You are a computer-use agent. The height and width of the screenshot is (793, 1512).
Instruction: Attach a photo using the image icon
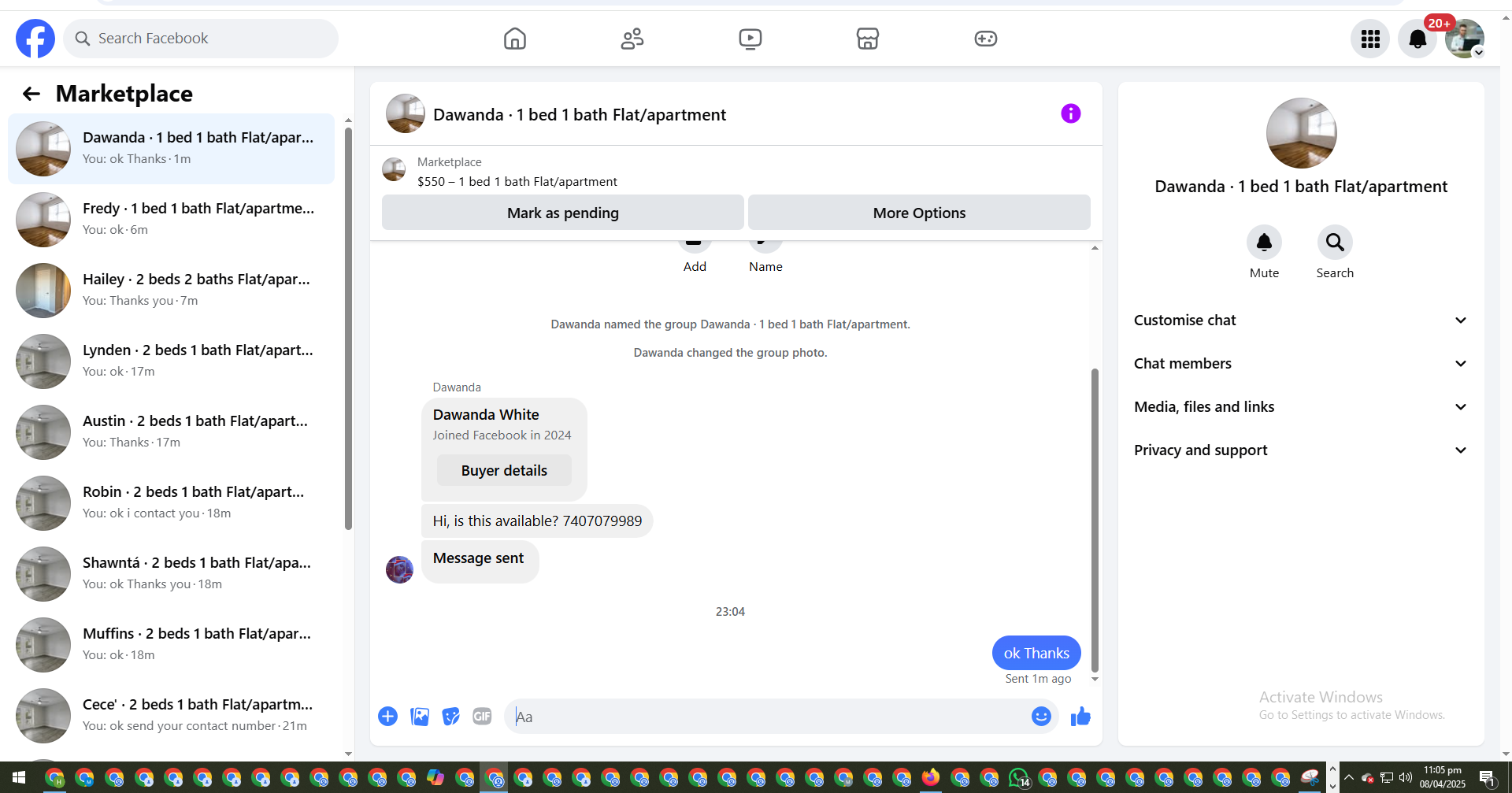pos(420,717)
